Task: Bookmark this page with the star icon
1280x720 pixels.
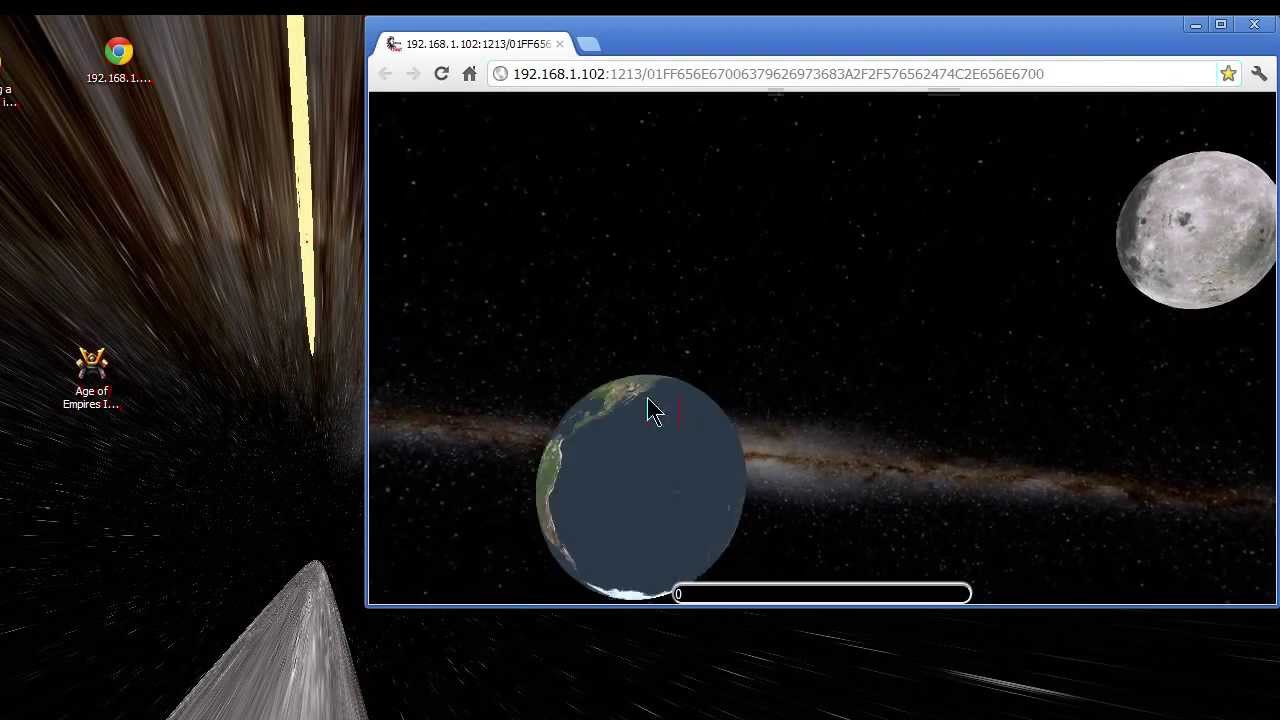Action: pos(1228,73)
